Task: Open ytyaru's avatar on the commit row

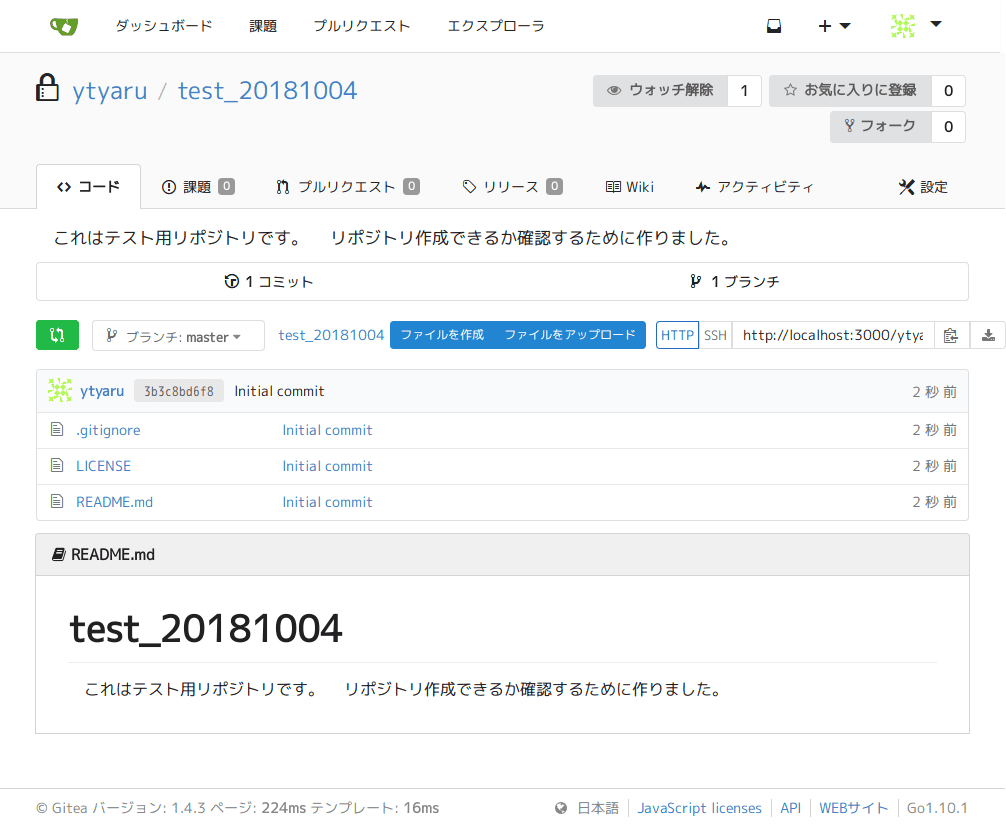Action: pos(59,391)
